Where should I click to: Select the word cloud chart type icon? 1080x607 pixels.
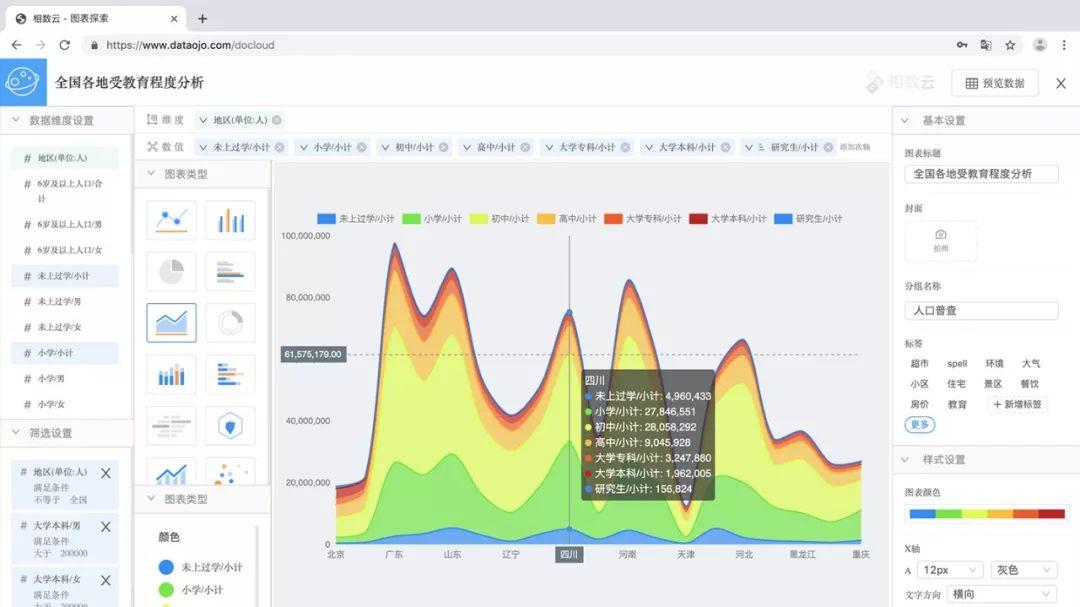click(x=171, y=426)
